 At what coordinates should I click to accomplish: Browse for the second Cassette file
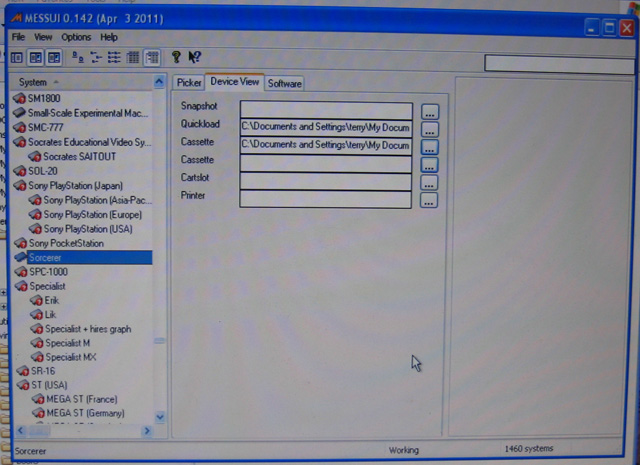point(429,165)
